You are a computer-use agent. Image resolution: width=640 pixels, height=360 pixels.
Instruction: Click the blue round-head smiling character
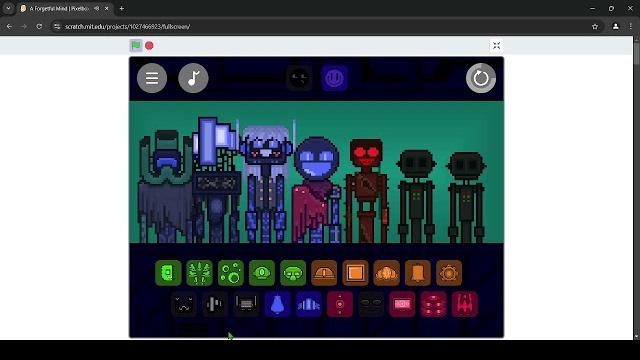[x=316, y=190]
